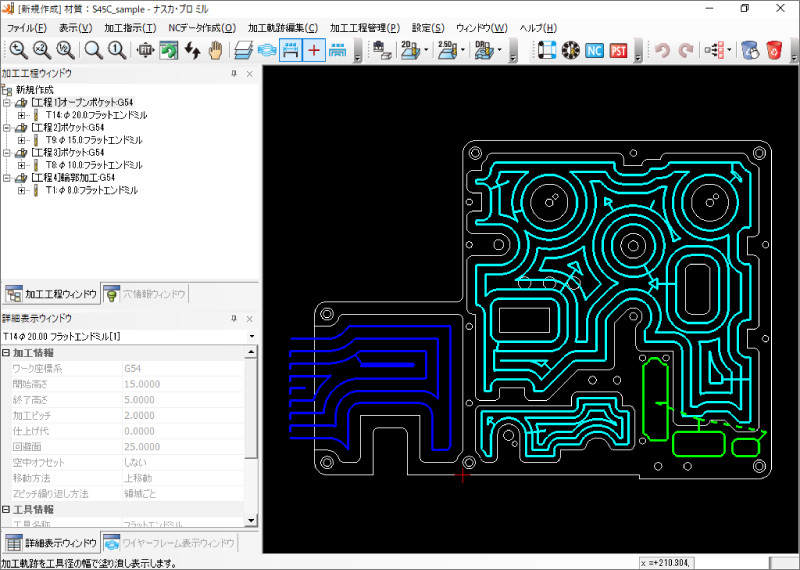Image resolution: width=800 pixels, height=570 pixels.
Task: Click the red recycle bin delete icon
Action: coord(774,50)
